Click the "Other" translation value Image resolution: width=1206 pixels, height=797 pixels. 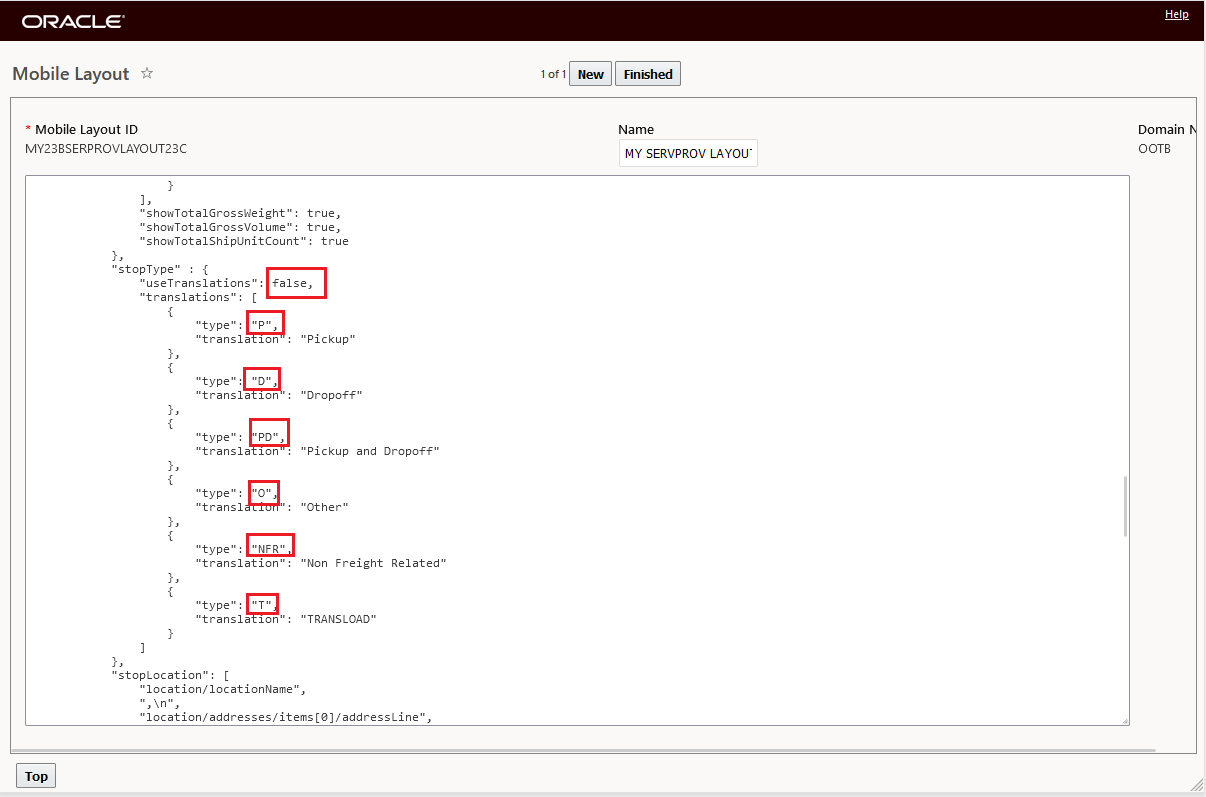(x=325, y=507)
